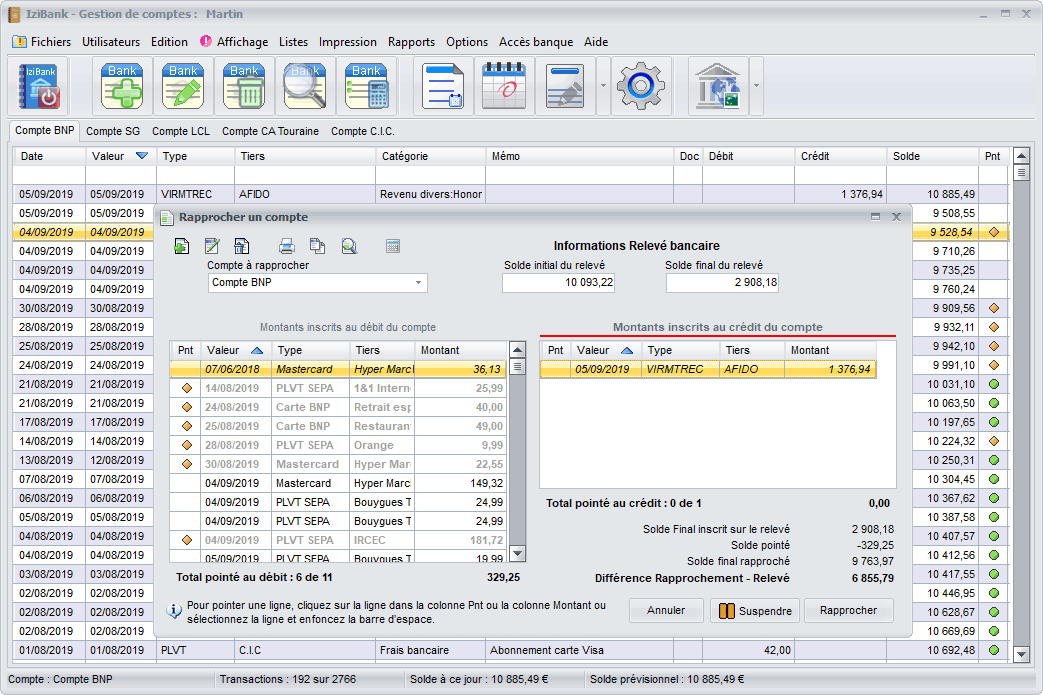Click the calculator icon in reconcile dialog
This screenshot has height=695, width=1043.
coord(393,246)
